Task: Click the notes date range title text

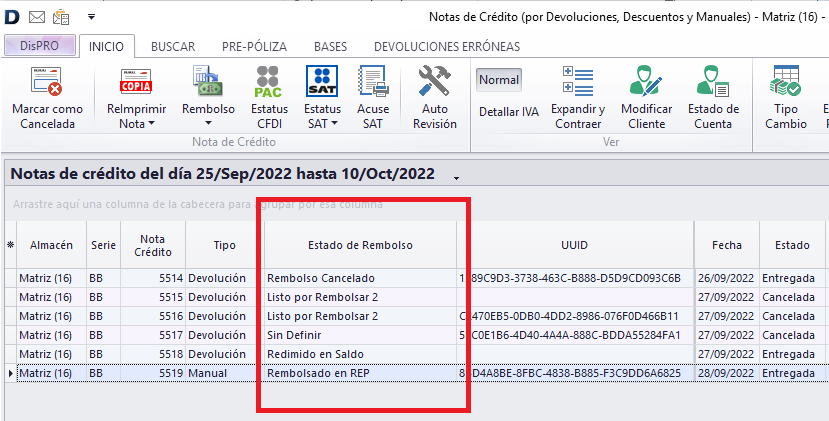Action: 223,173
